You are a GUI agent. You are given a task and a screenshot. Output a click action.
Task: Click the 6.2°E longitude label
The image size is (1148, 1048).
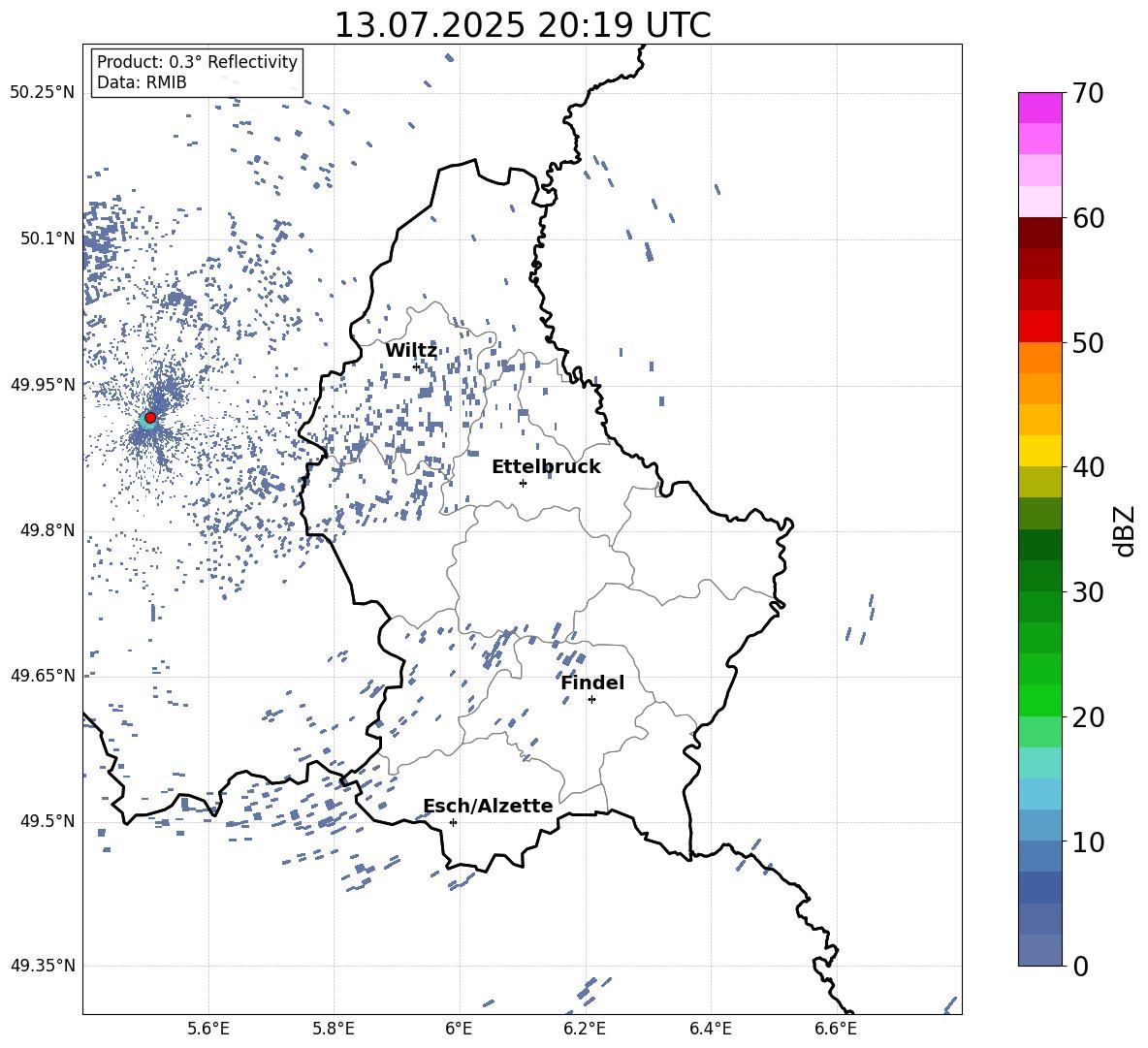pos(585,1029)
